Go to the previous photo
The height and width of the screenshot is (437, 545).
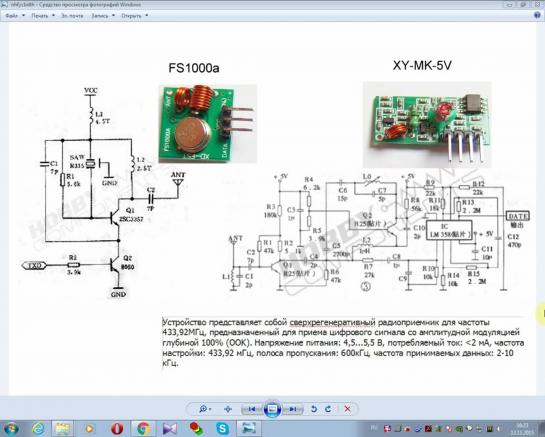pos(252,409)
